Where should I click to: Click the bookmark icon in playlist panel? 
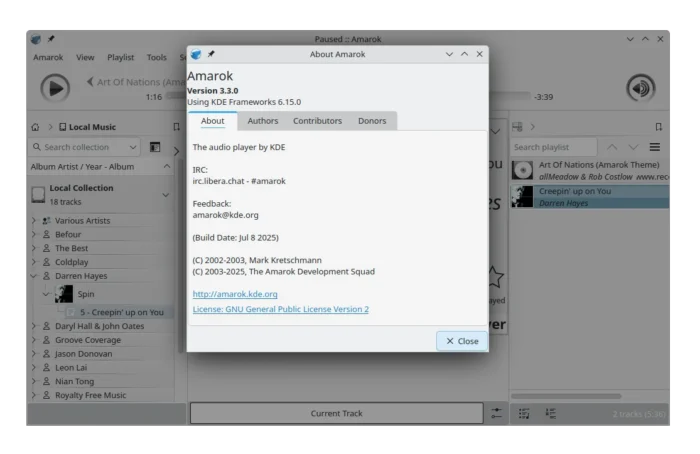point(658,127)
